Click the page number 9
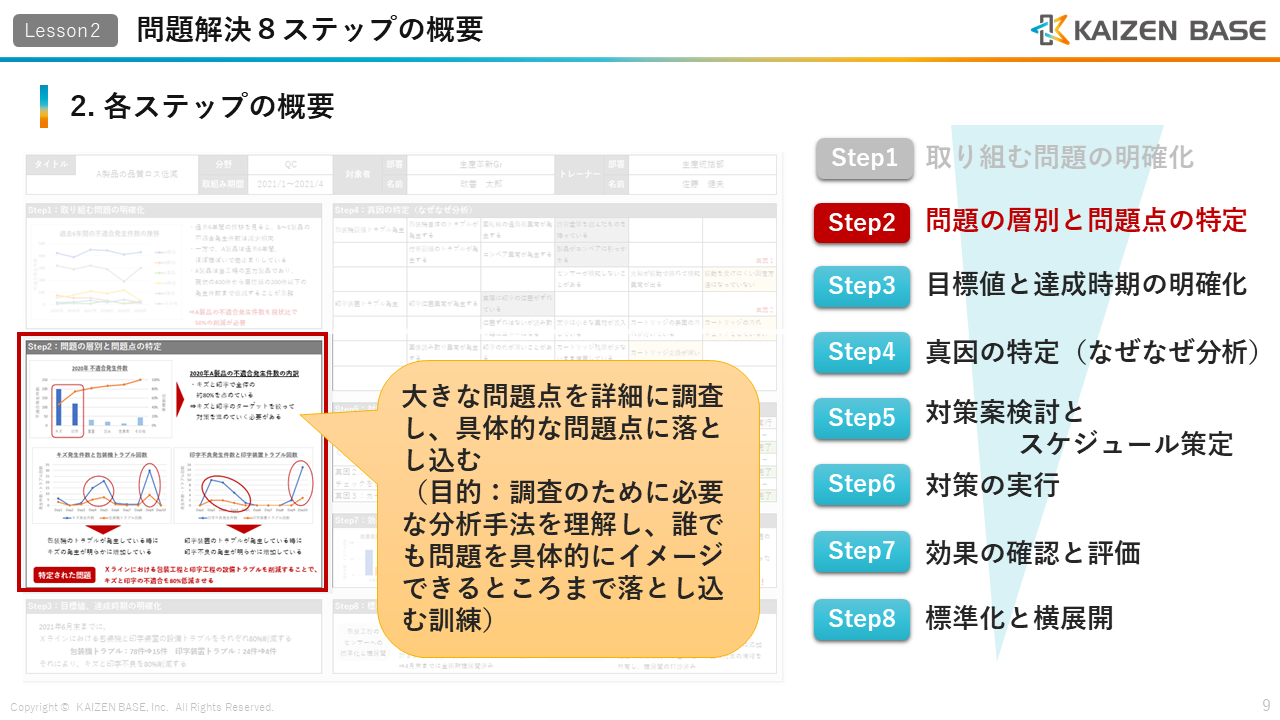This screenshot has width=1280, height=720. point(1265,704)
